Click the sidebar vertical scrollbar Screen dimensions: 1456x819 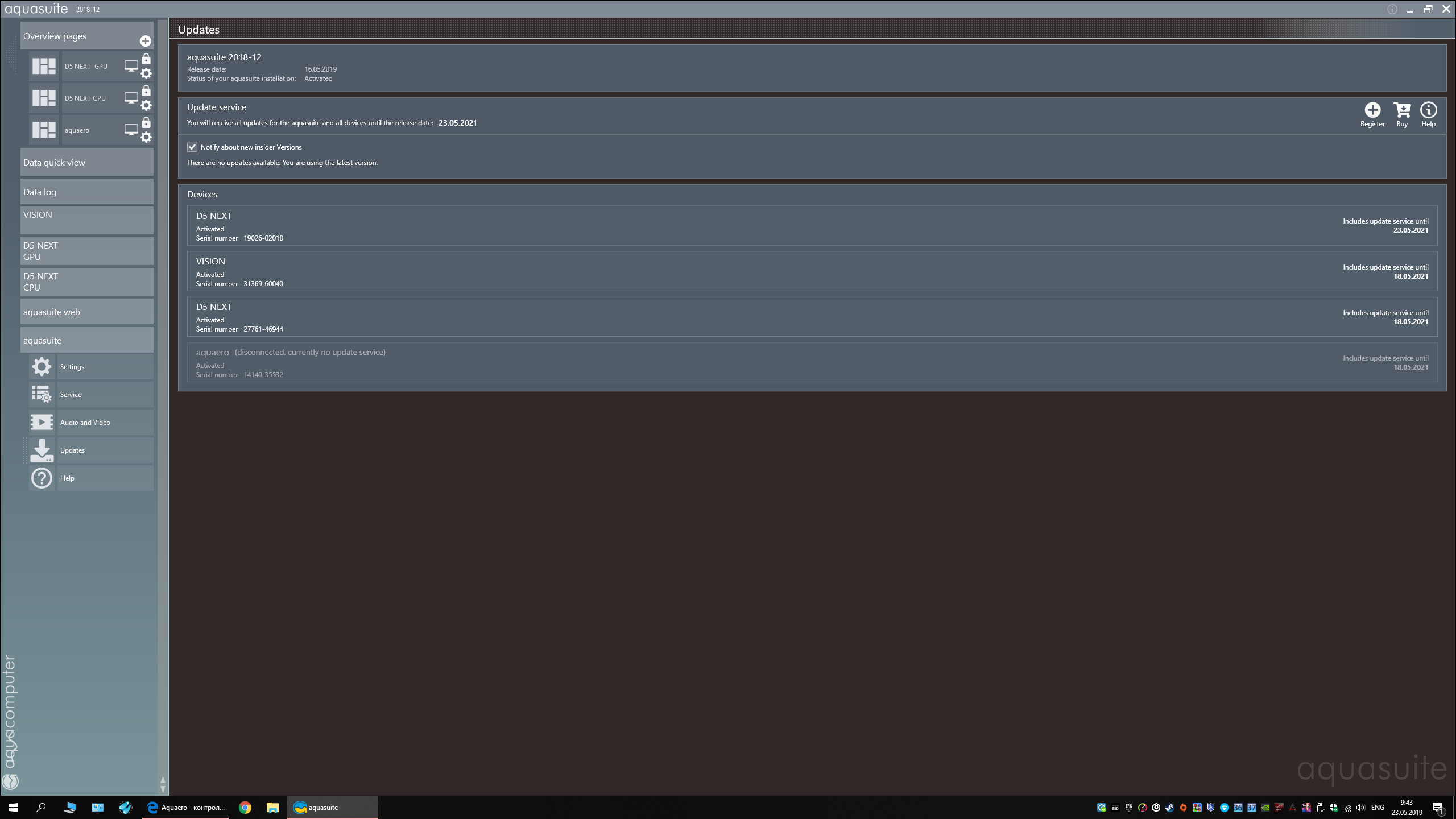(163, 398)
